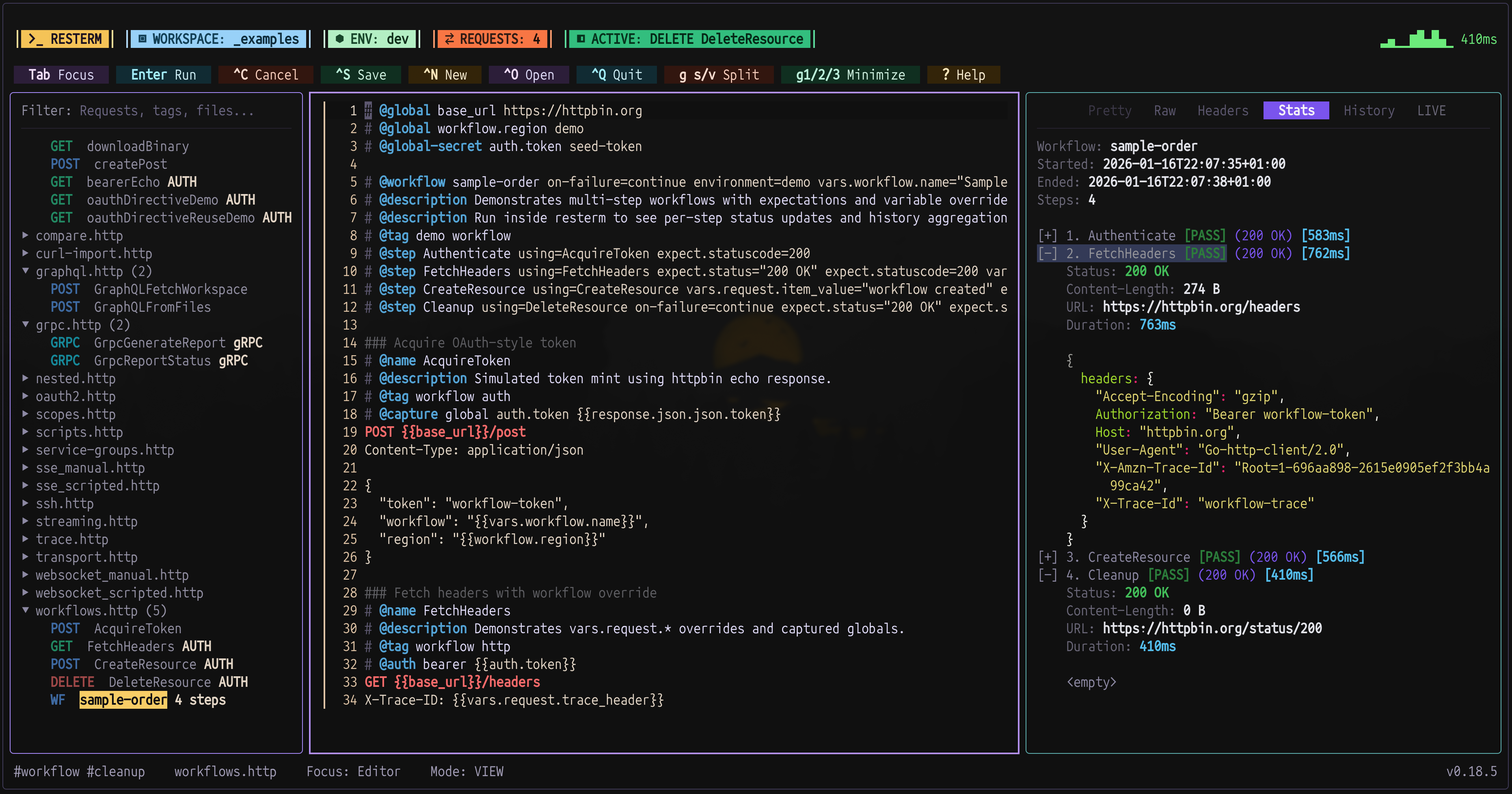Click the DELETE method label for DeleteResource

tap(72, 682)
